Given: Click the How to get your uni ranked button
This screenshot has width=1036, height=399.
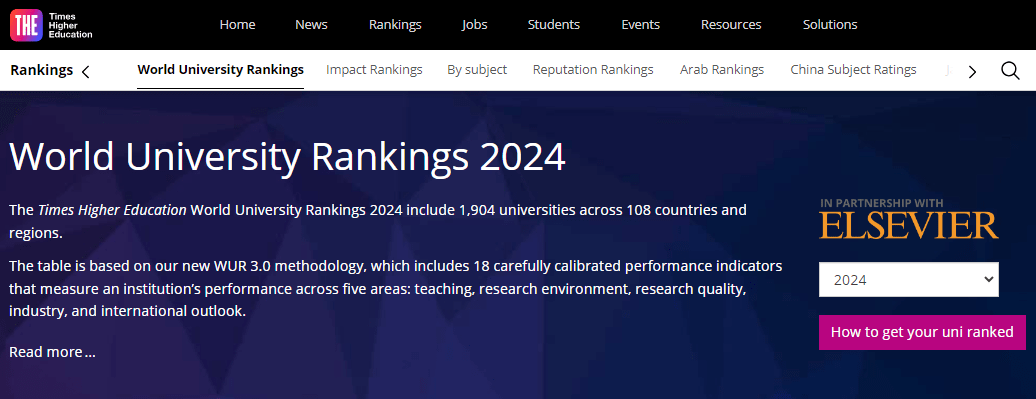Looking at the screenshot, I should tap(922, 332).
